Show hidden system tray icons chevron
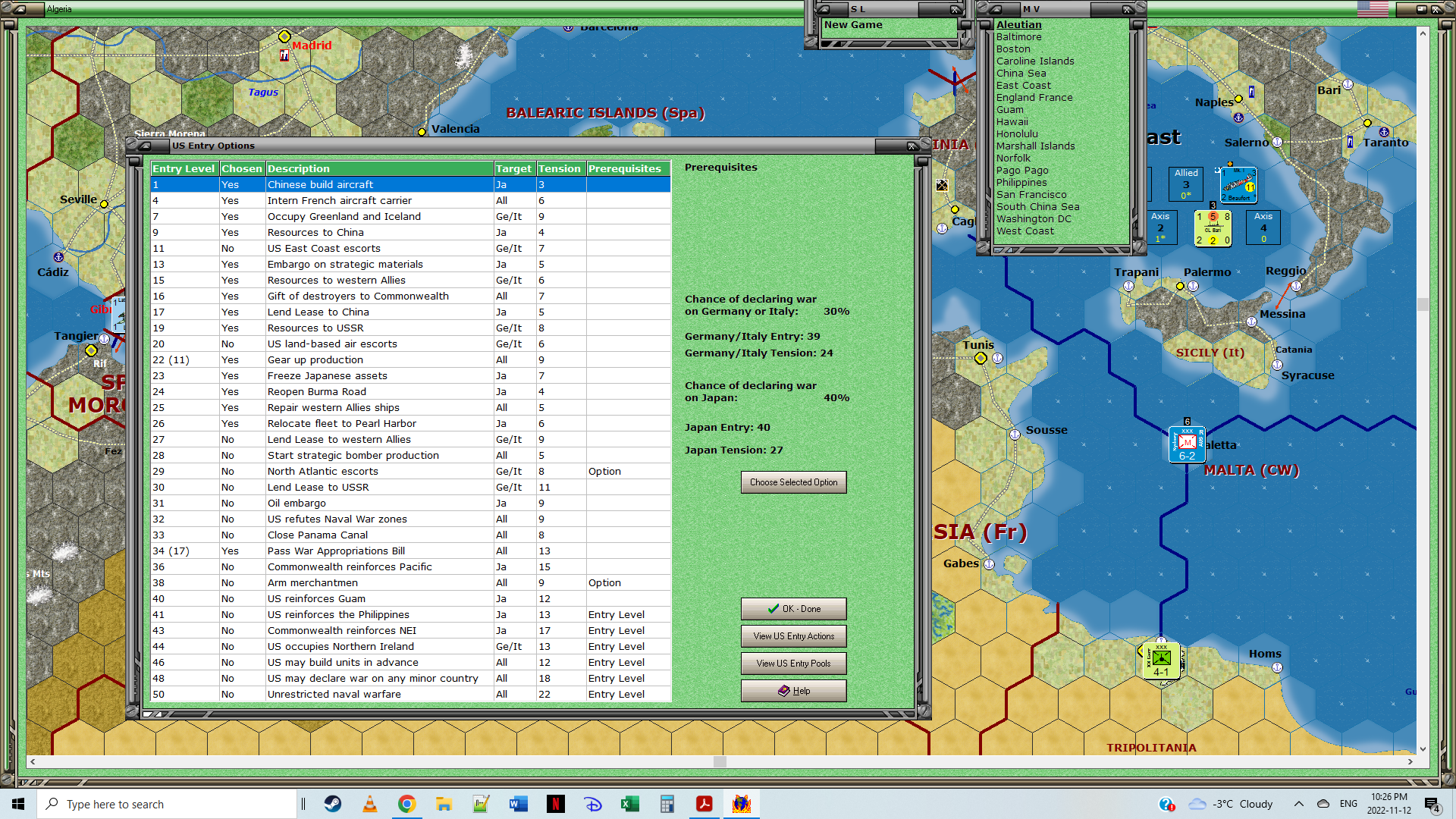The height and width of the screenshot is (819, 1456). pyautogui.click(x=1298, y=804)
